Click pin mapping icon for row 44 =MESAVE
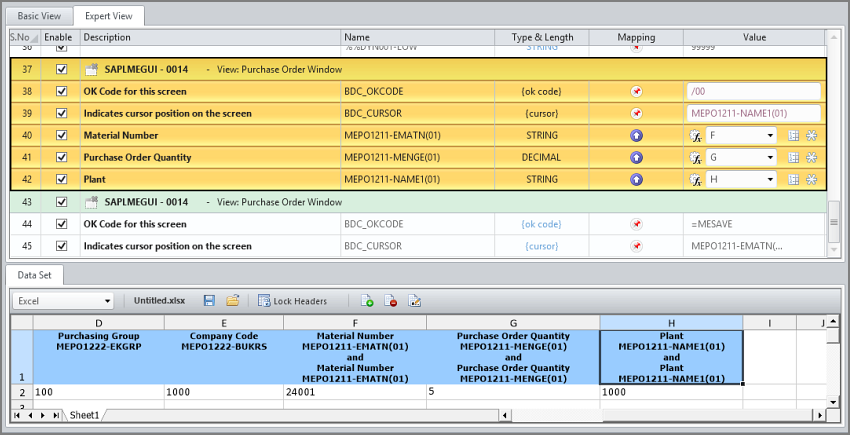This screenshot has width=850, height=435. pyautogui.click(x=636, y=224)
